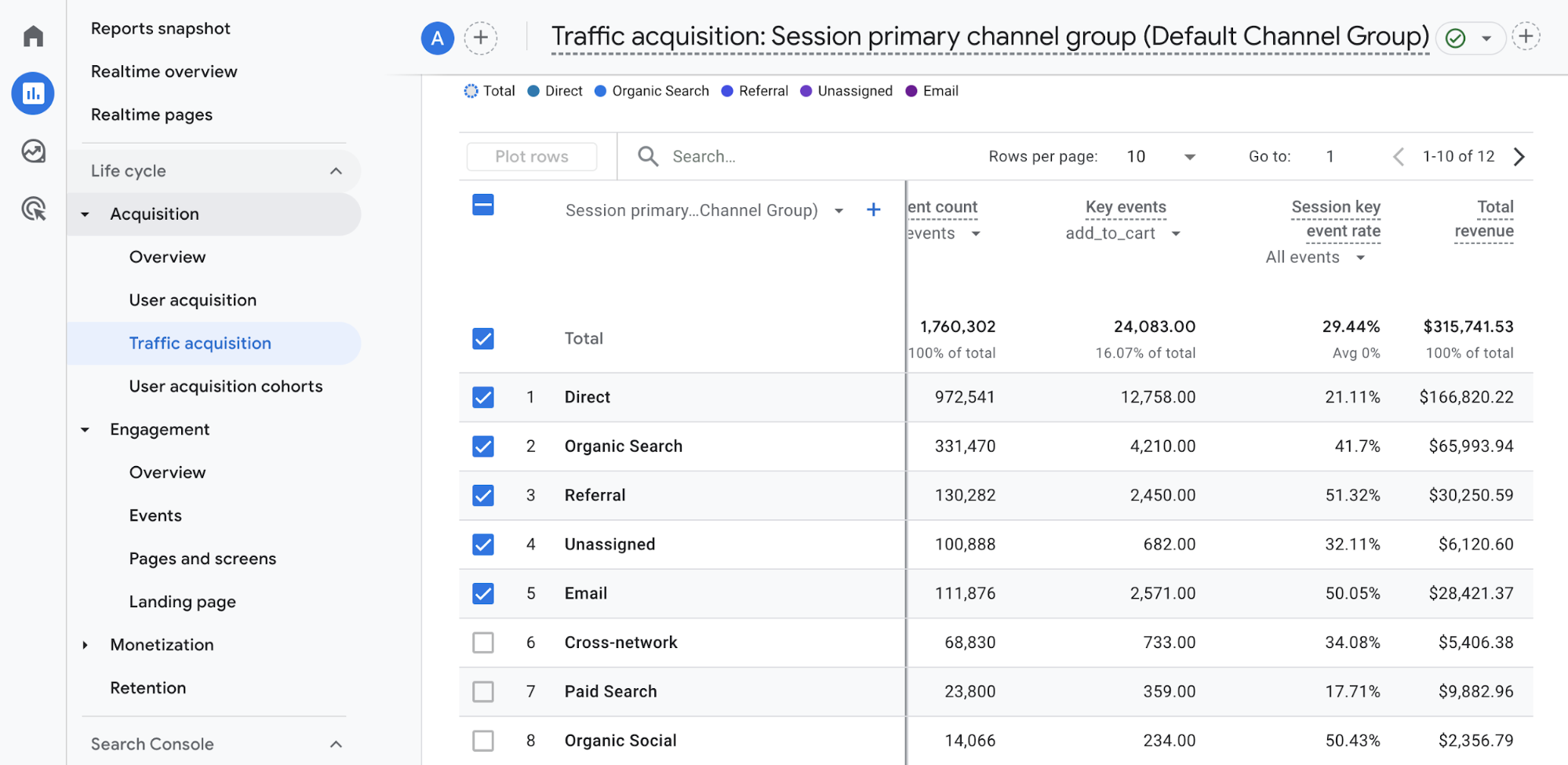The width and height of the screenshot is (1568, 765).
Task: Collapse the Engagement tree arrow
Action: pyautogui.click(x=85, y=430)
